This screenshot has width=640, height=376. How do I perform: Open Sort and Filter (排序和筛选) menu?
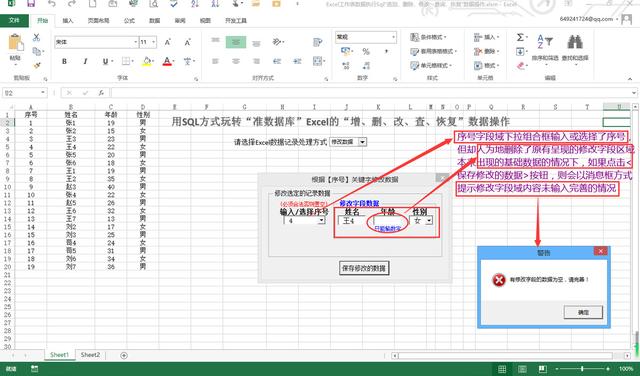coord(545,48)
